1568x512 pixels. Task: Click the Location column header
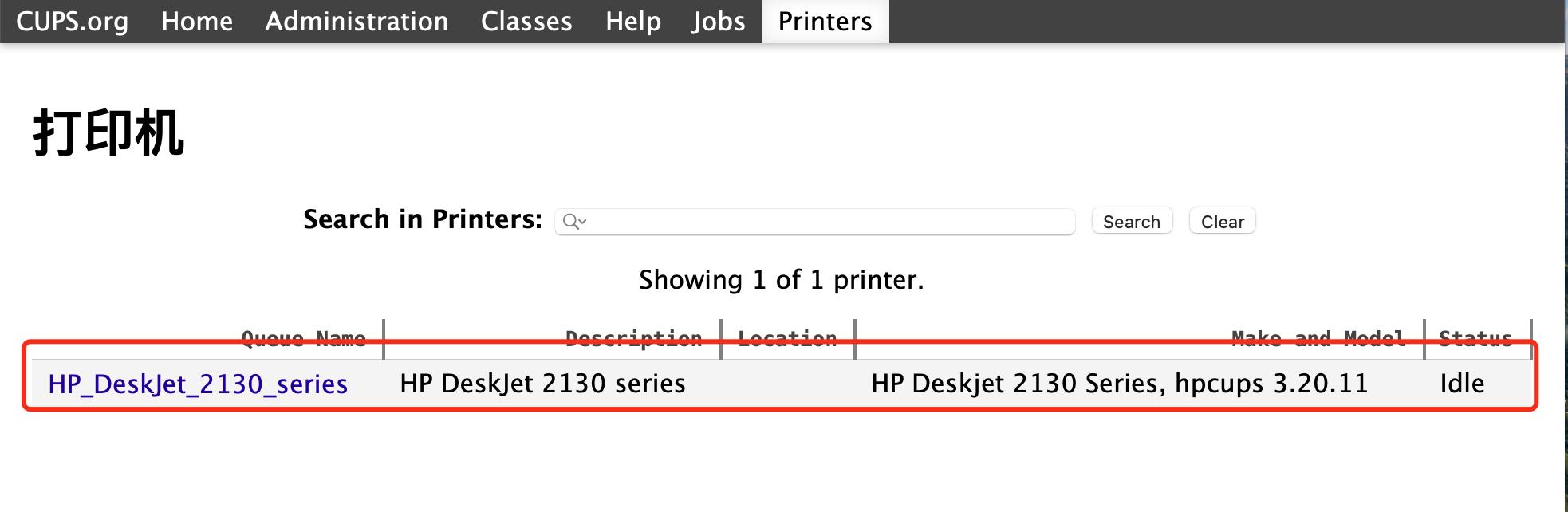(787, 338)
